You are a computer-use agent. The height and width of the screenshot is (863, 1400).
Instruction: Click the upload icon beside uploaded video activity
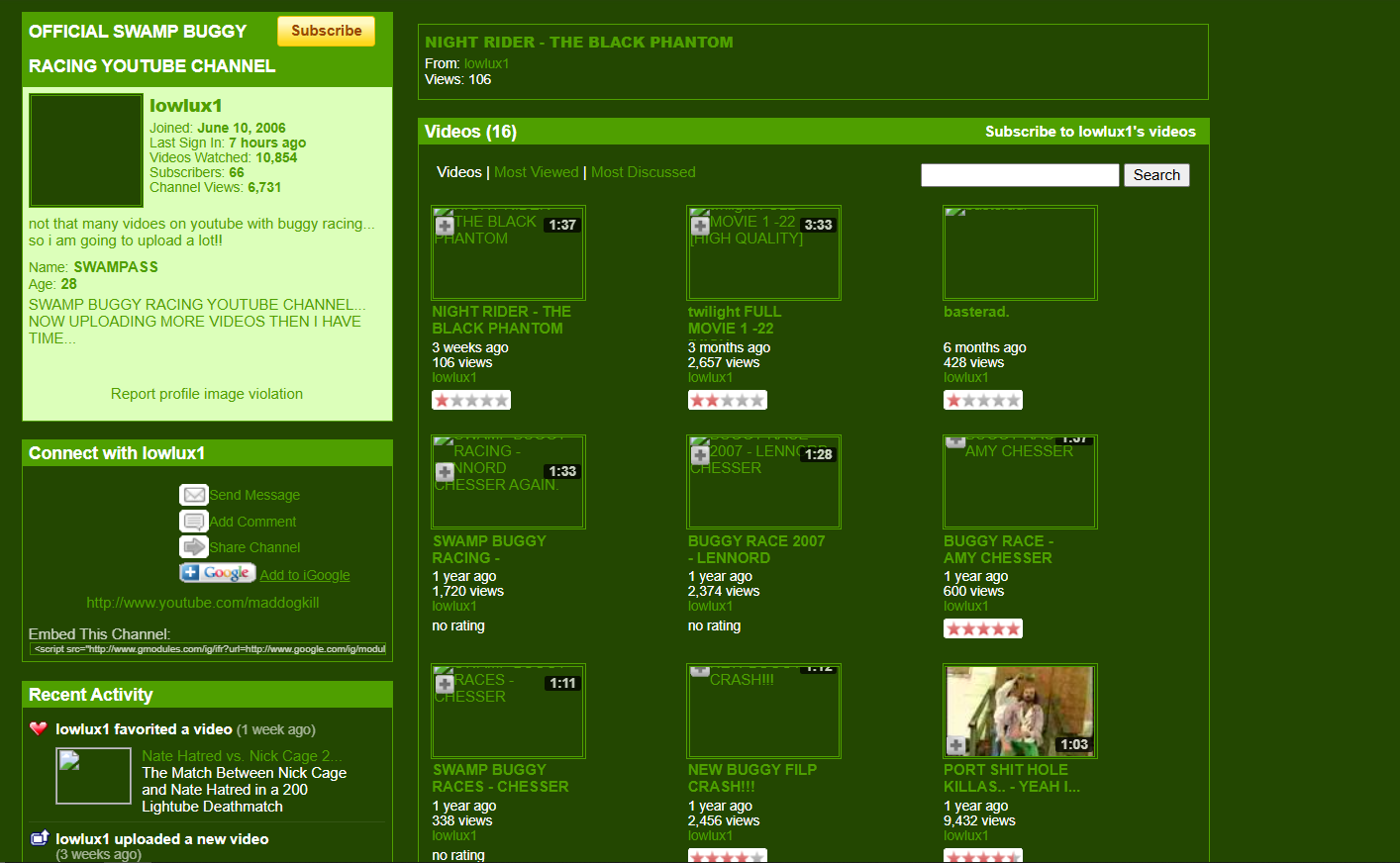pos(40,838)
